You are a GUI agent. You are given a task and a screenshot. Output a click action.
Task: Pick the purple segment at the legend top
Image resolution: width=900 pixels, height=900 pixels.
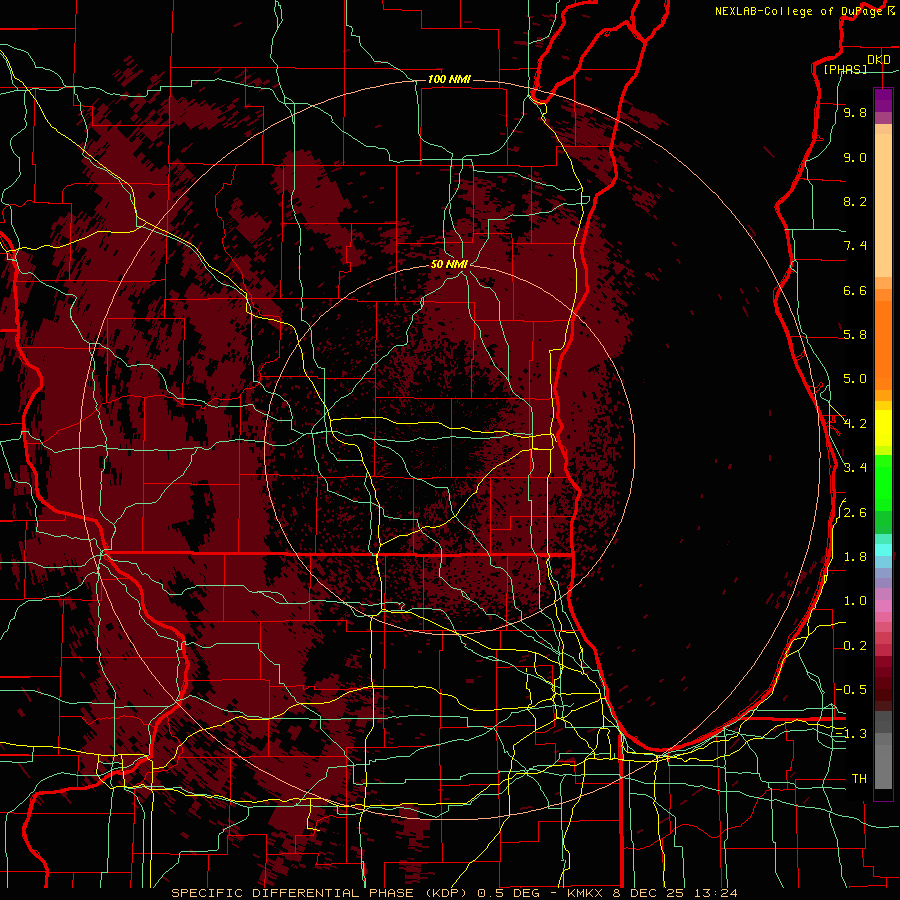pyautogui.click(x=883, y=100)
